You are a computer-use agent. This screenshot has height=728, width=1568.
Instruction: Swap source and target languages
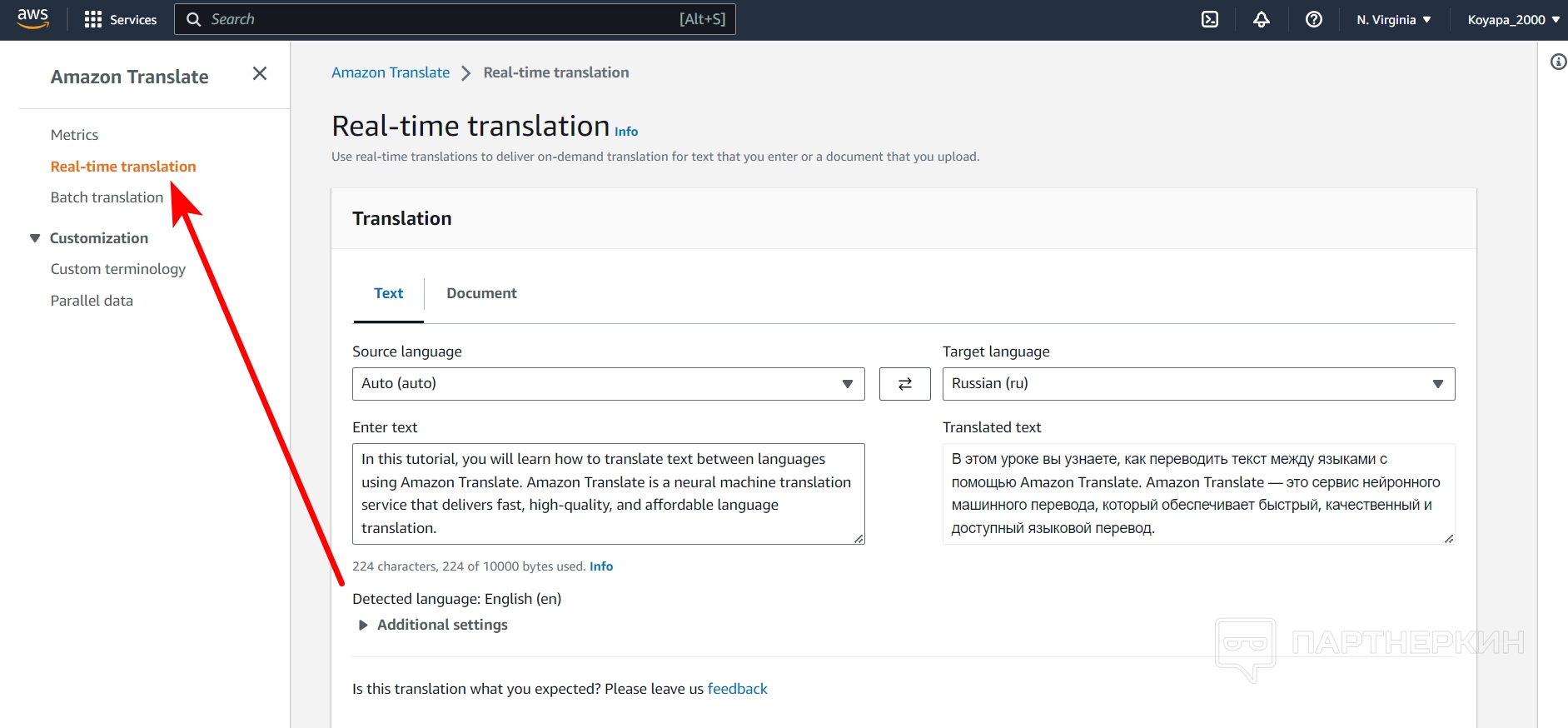click(x=904, y=384)
